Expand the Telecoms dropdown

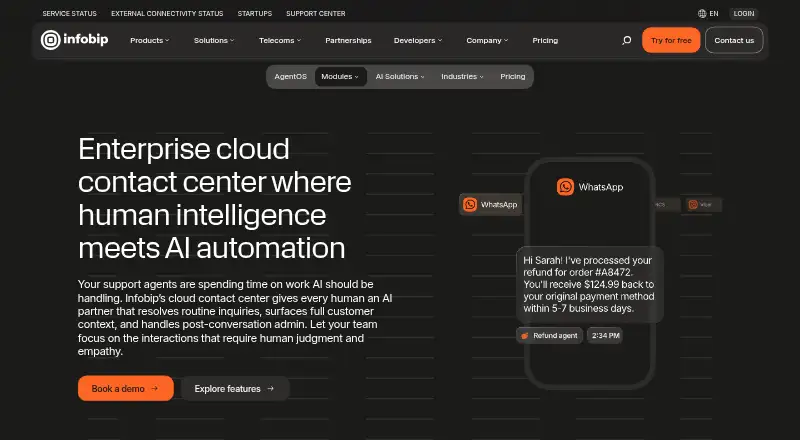280,40
